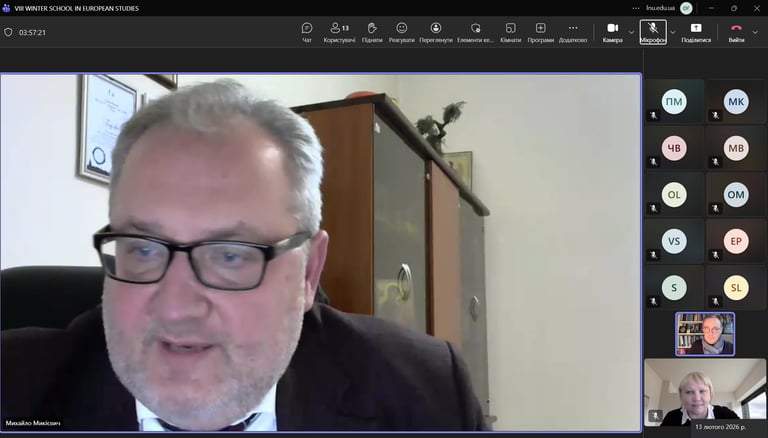Image resolution: width=768 pixels, height=438 pixels.
Task: Click muted mic icon on ПМ tile
Action: [653, 116]
